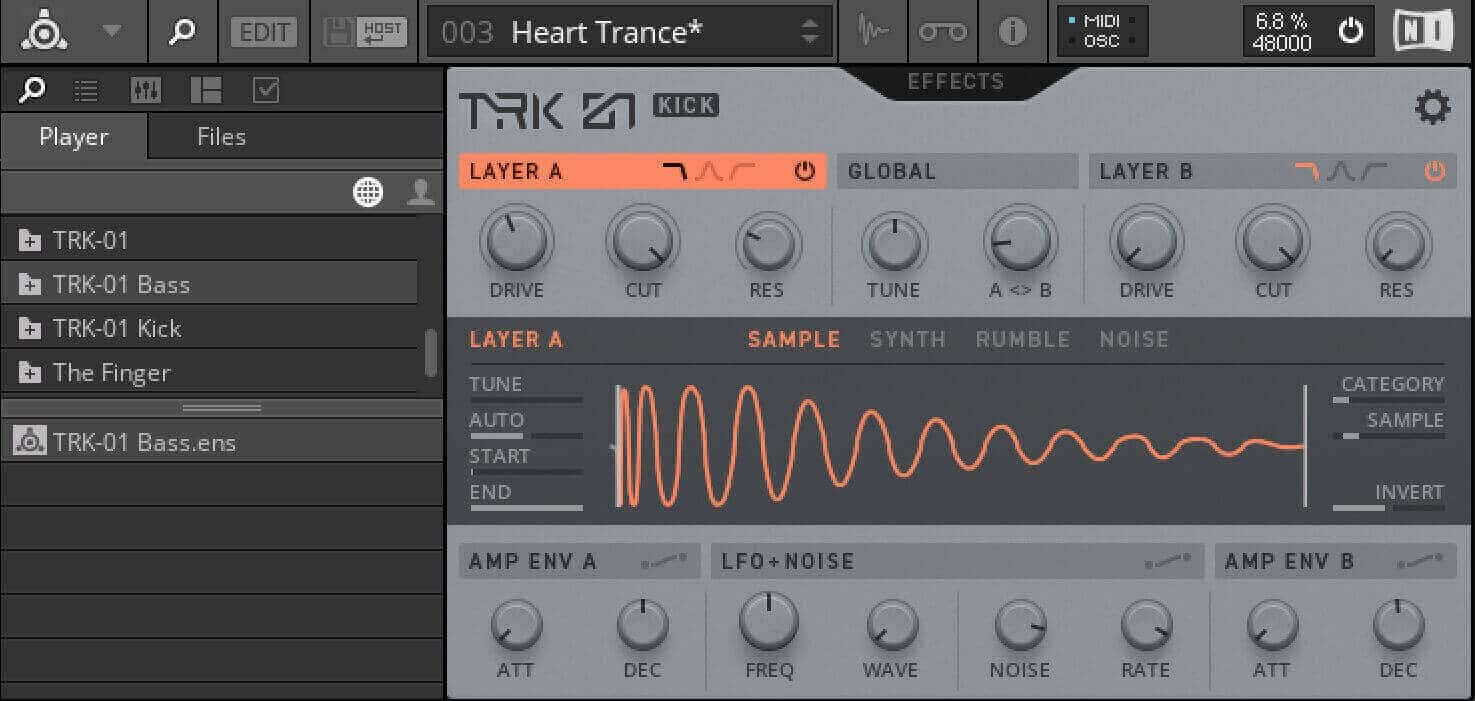The height and width of the screenshot is (701, 1475).
Task: Open the mixer faders panel icon
Action: (x=146, y=91)
